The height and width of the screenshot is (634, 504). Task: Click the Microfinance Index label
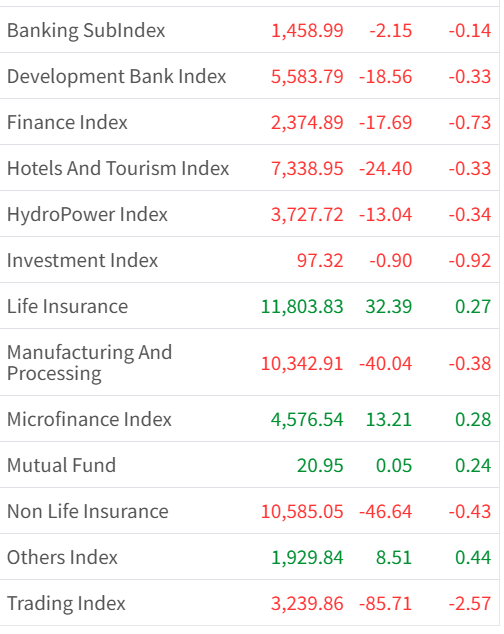(89, 419)
